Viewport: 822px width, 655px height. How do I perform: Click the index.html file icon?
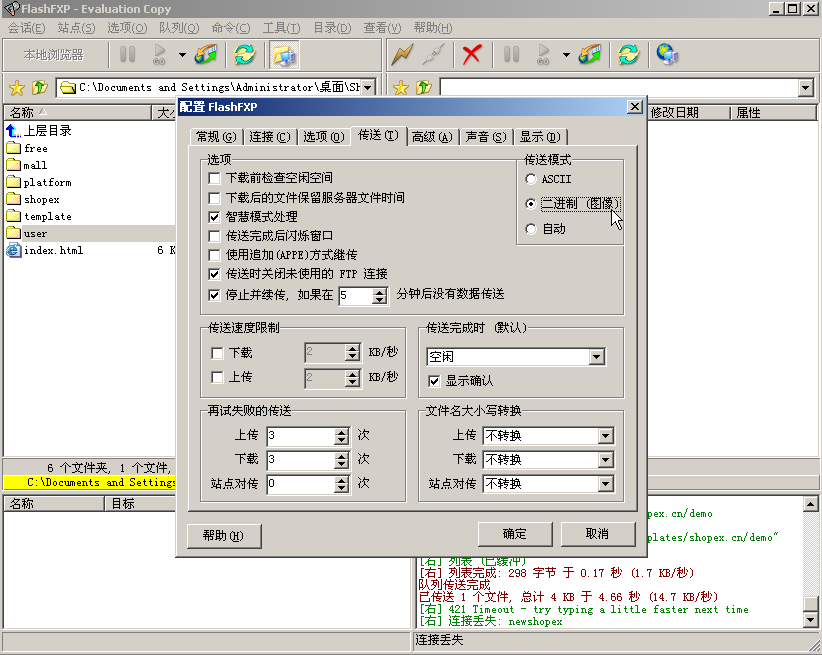pyautogui.click(x=13, y=250)
